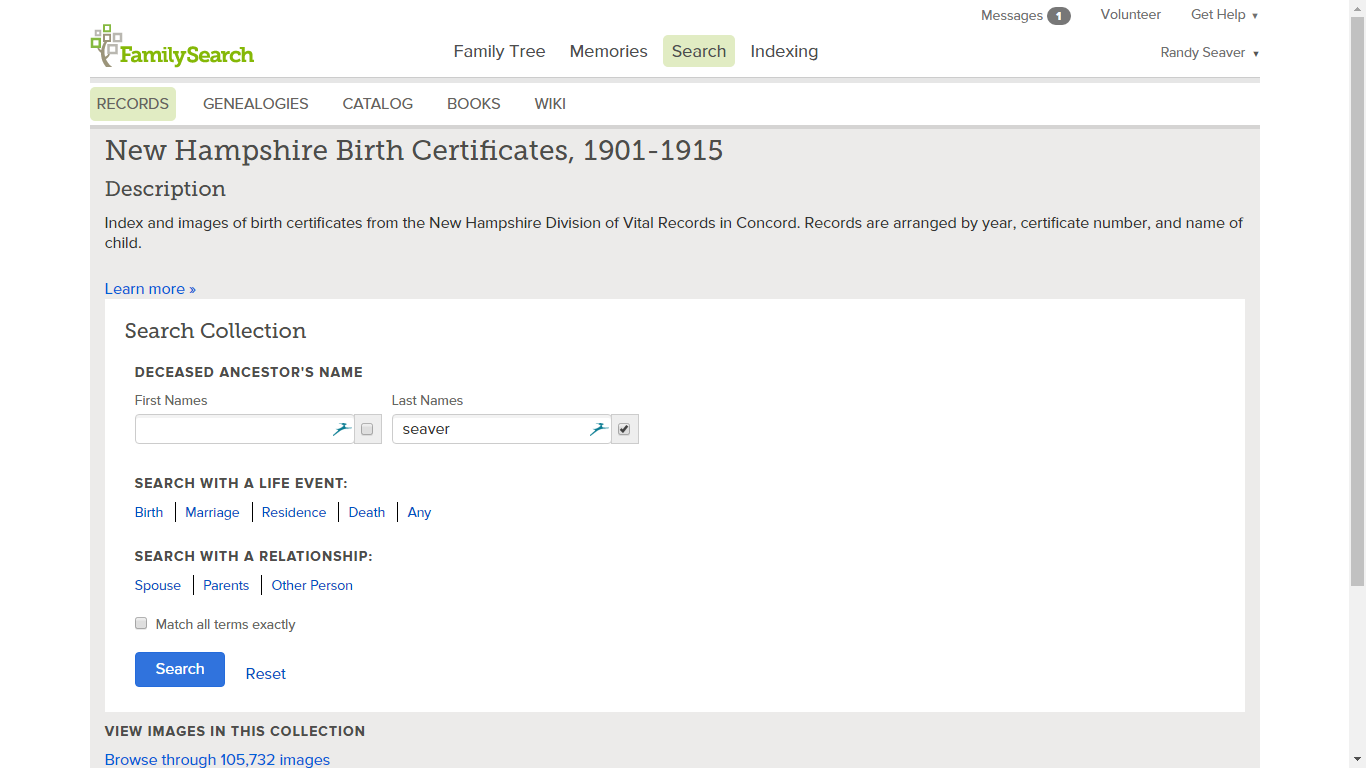Add a Residence life event
The height and width of the screenshot is (768, 1366).
point(294,512)
